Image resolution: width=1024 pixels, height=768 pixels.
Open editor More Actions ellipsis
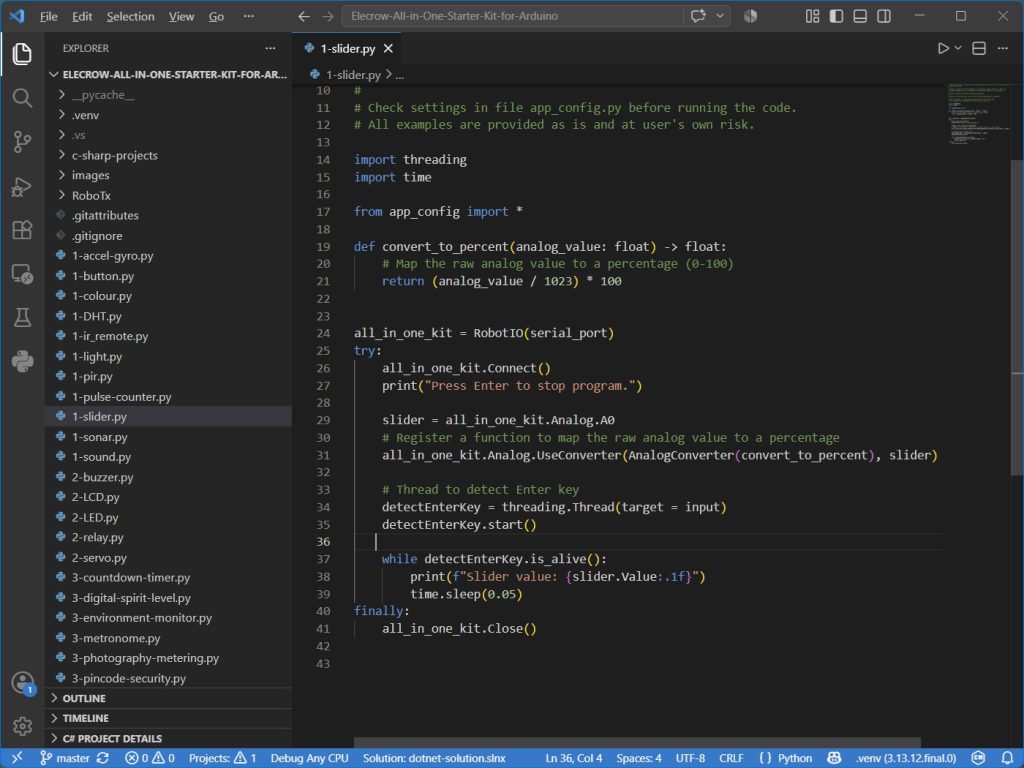coord(1002,48)
